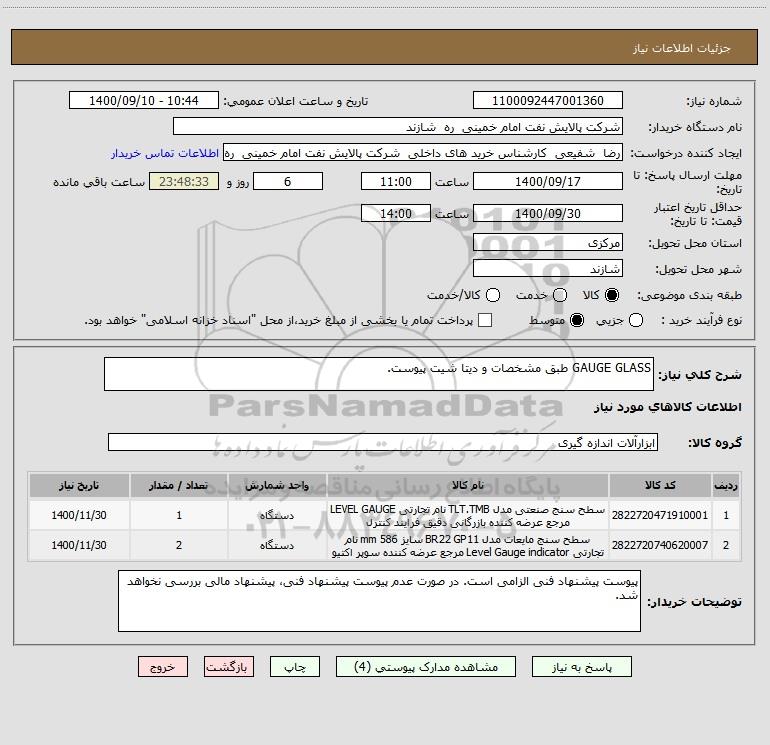Open مشاهده مدارک پیوستی (4) button
This screenshot has height=745, width=770.
tap(426, 667)
